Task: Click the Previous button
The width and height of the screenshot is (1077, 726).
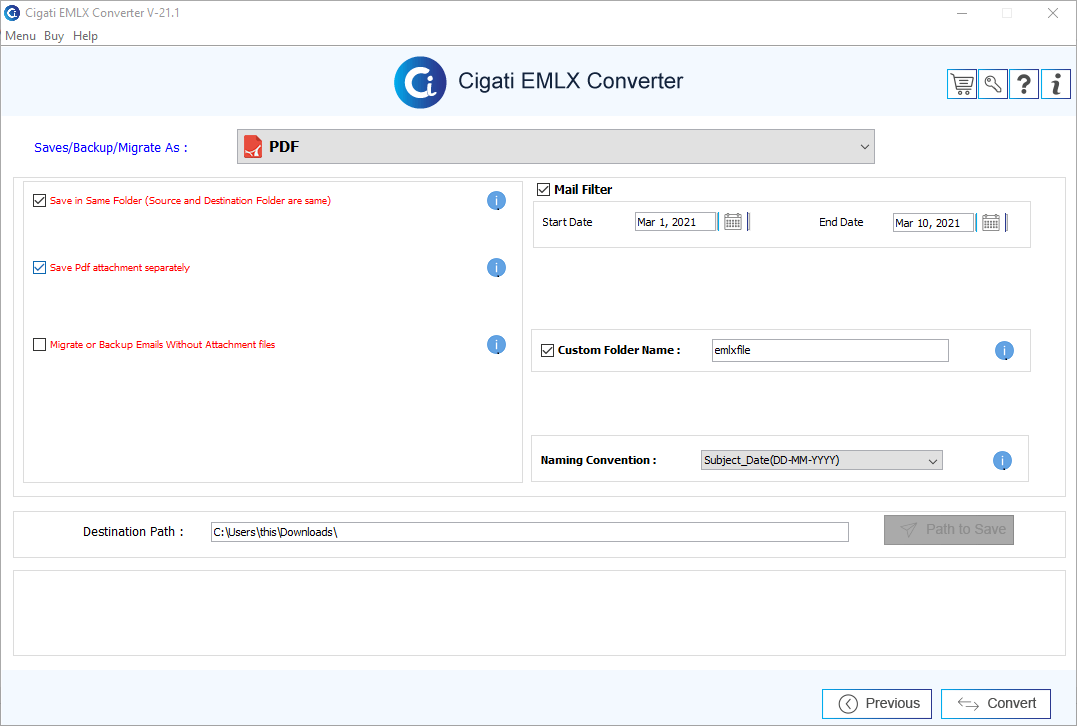Action: [x=877, y=703]
